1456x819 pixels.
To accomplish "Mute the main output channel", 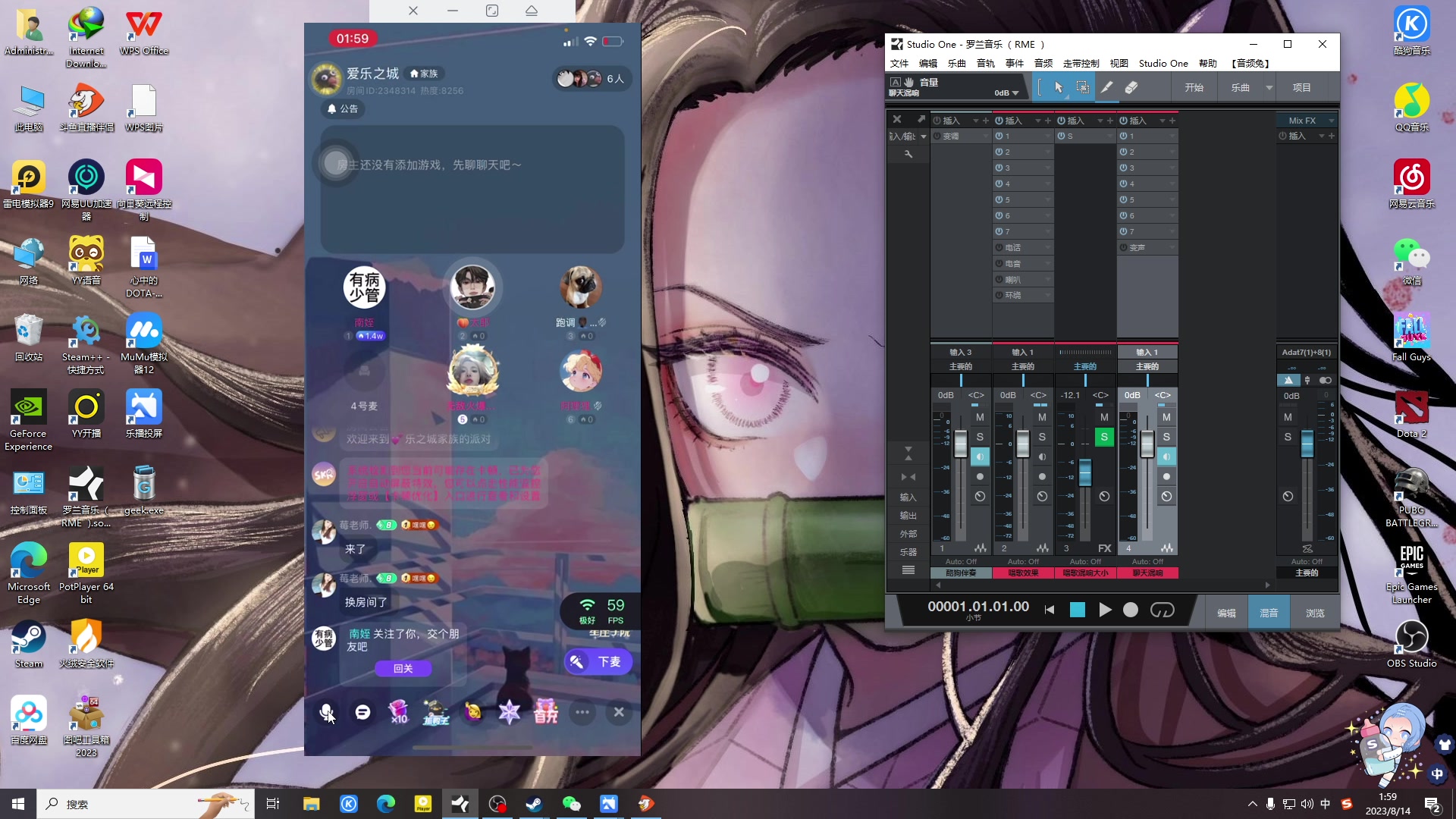I will [1288, 417].
